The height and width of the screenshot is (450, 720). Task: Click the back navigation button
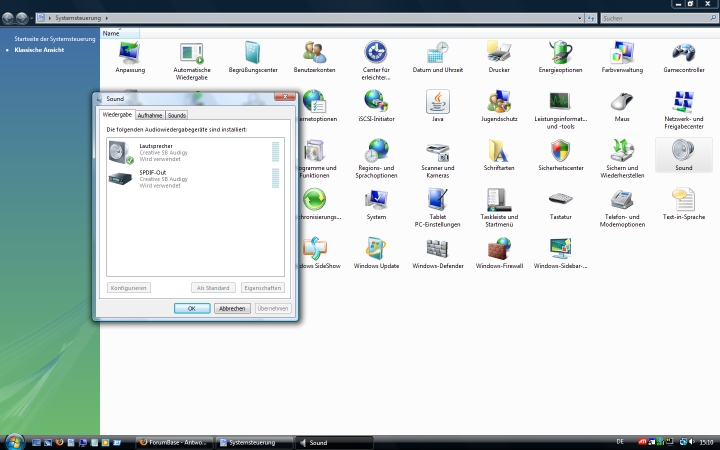tap(8, 18)
